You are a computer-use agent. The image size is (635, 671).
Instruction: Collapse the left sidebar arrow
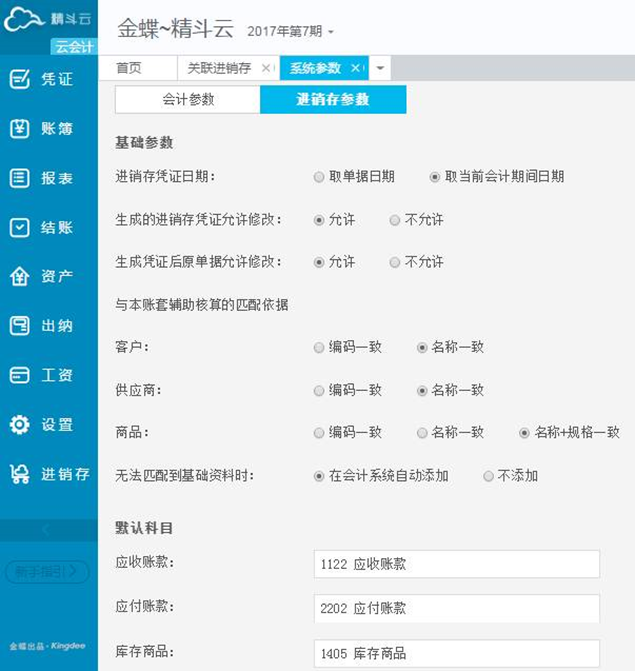[x=46, y=530]
